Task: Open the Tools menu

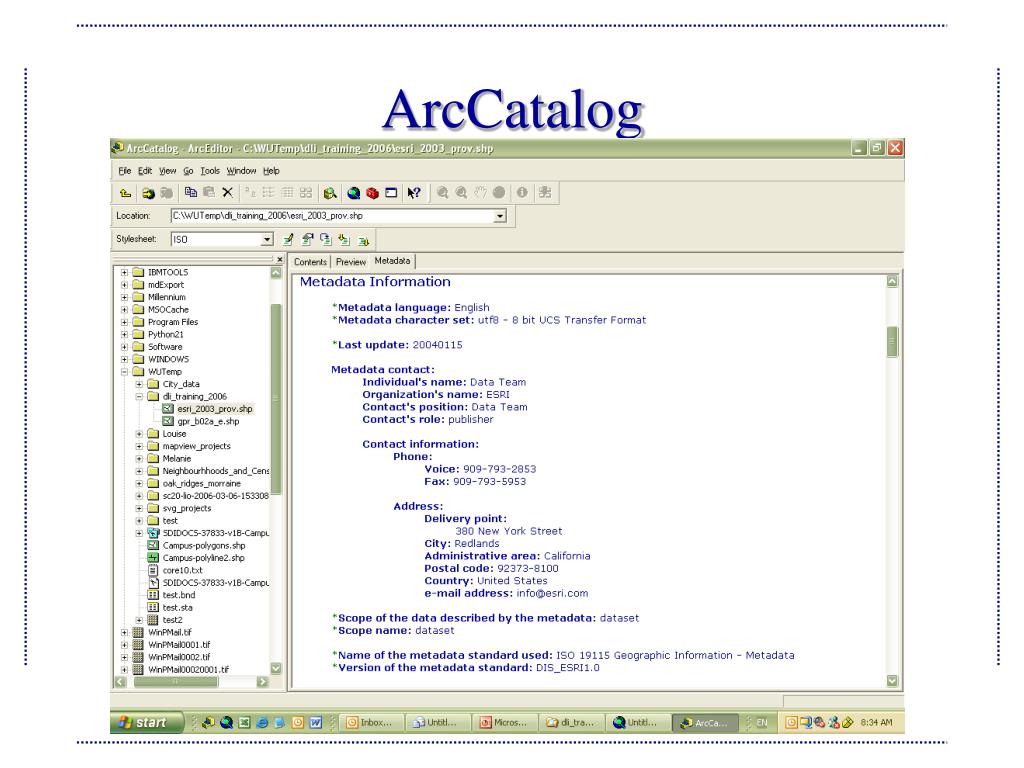Action: tap(210, 171)
